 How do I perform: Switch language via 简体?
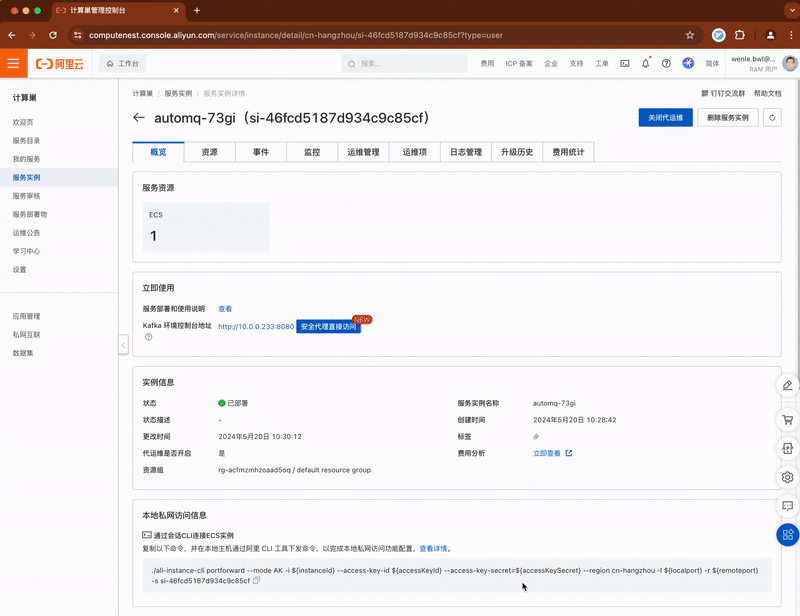pyautogui.click(x=712, y=63)
